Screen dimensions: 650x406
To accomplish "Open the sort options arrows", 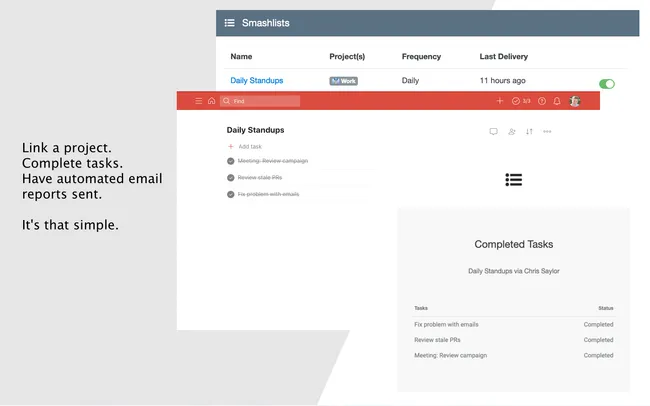I will pos(529,131).
